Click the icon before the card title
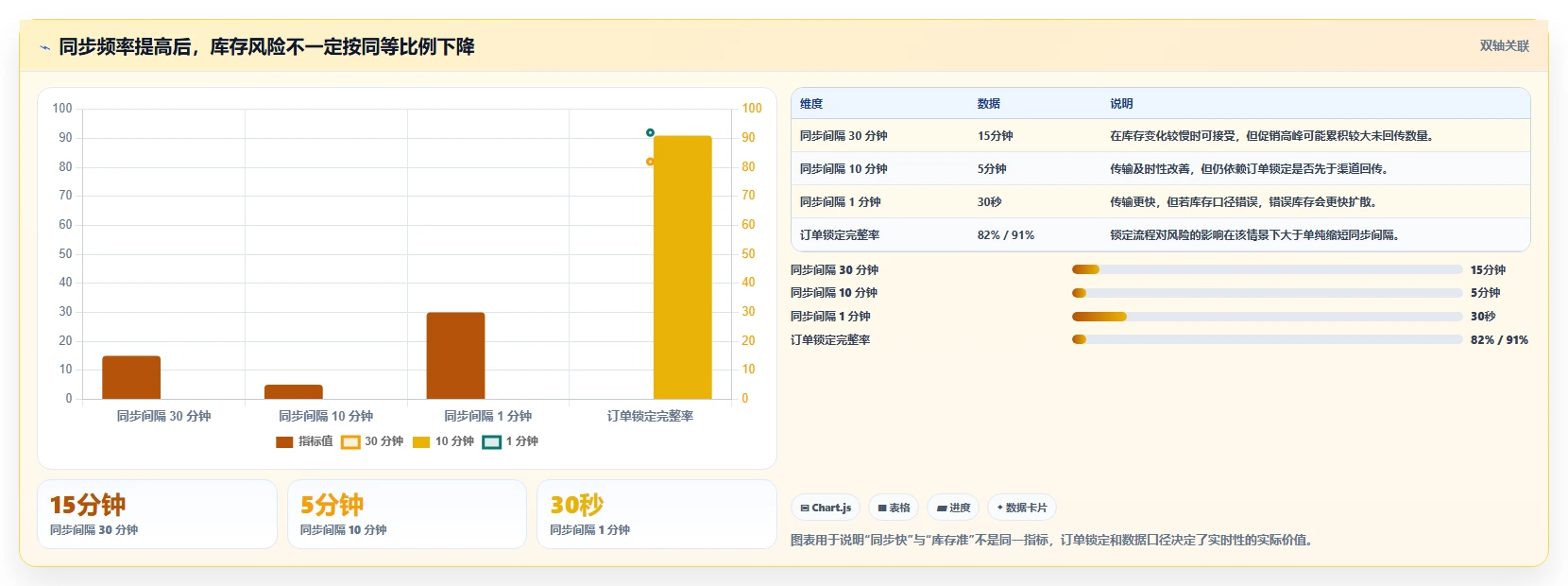 44,47
